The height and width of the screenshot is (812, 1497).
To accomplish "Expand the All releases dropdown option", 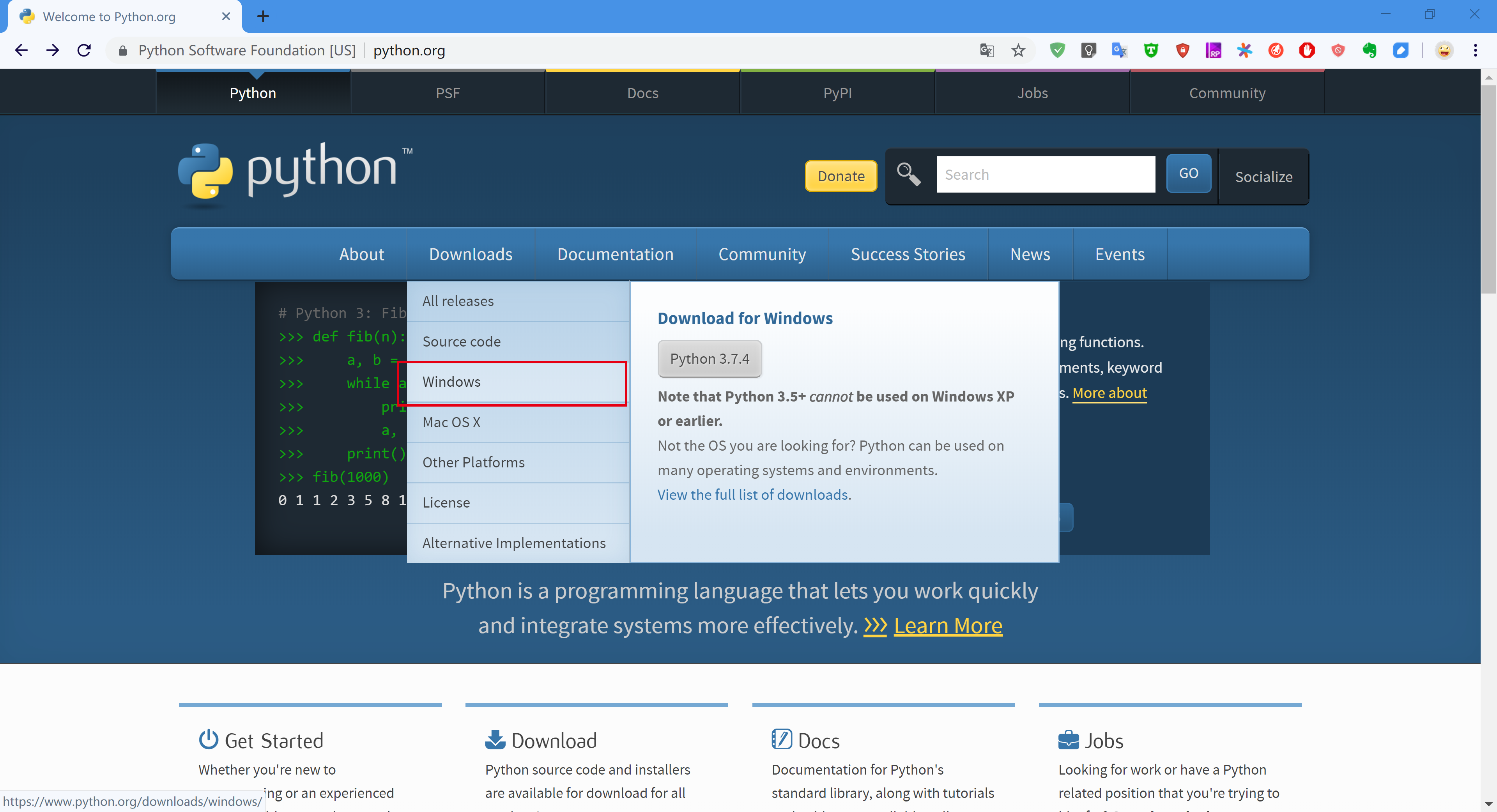I will pyautogui.click(x=458, y=300).
